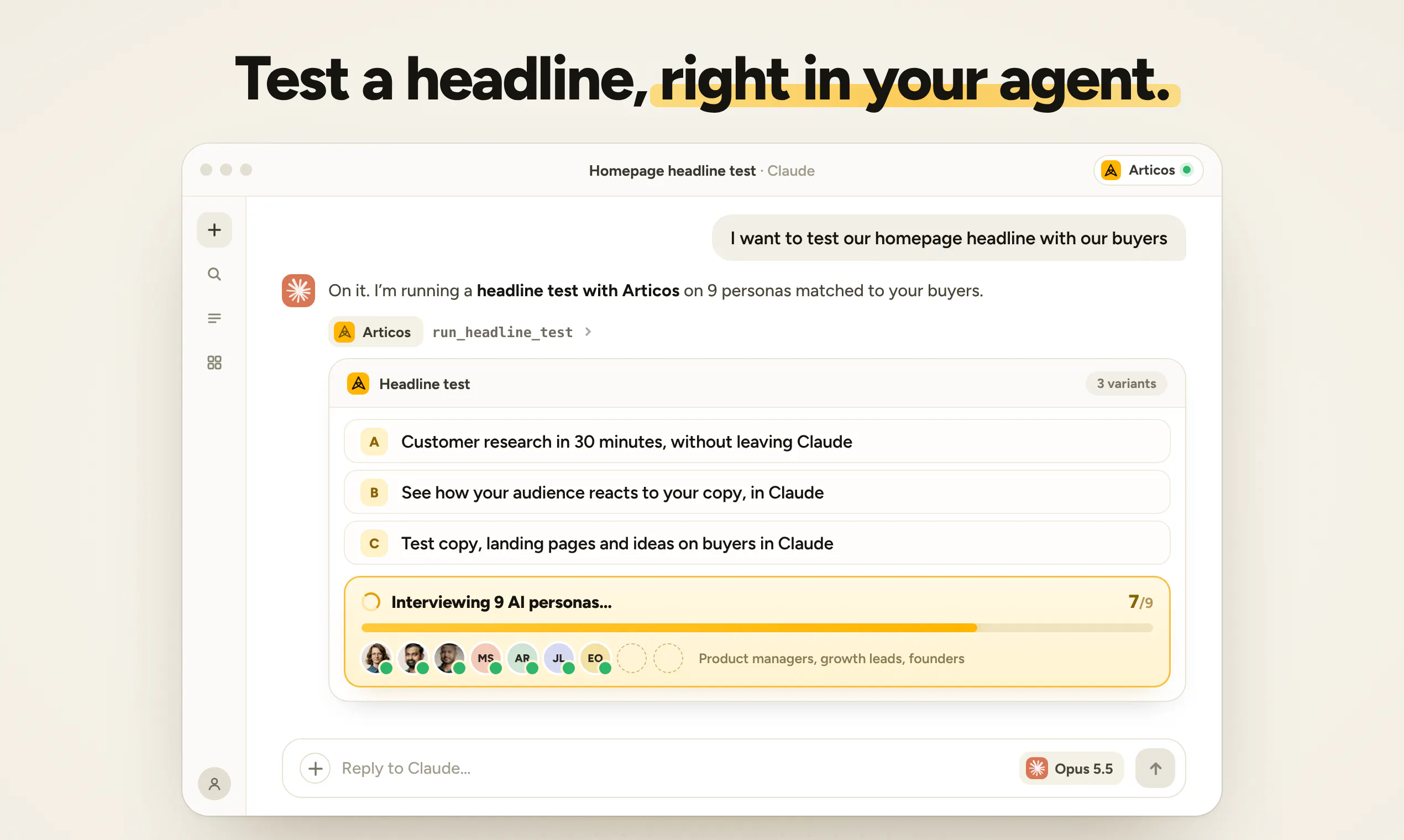Click the C letter badge of variant C
Viewport: 1404px width, 840px height.
click(x=374, y=543)
